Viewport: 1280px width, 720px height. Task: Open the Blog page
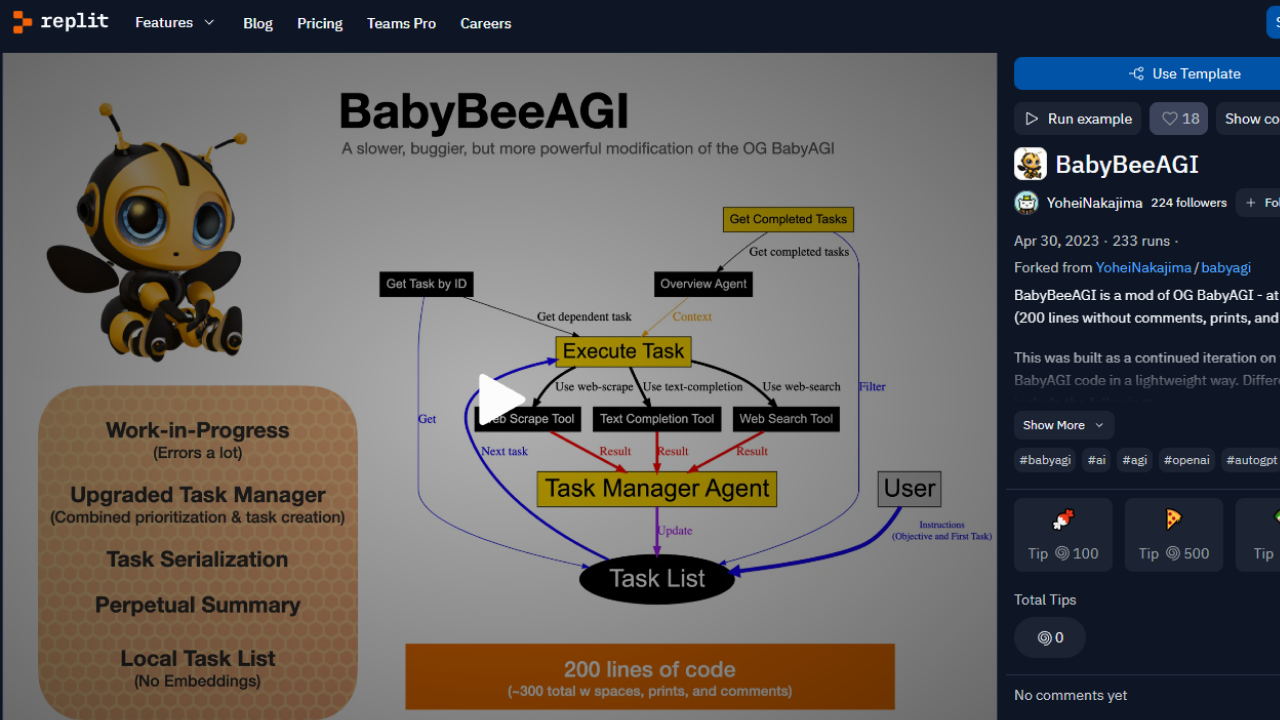(x=258, y=23)
